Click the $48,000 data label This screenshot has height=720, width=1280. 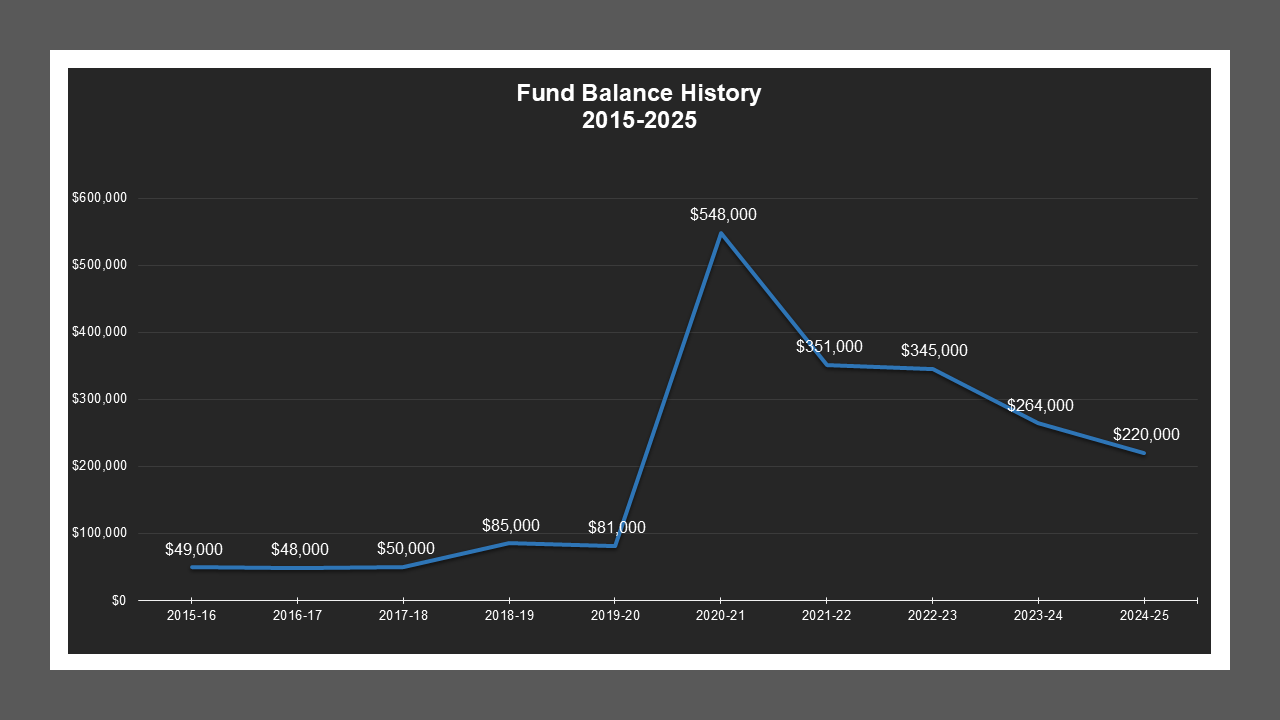pos(301,548)
